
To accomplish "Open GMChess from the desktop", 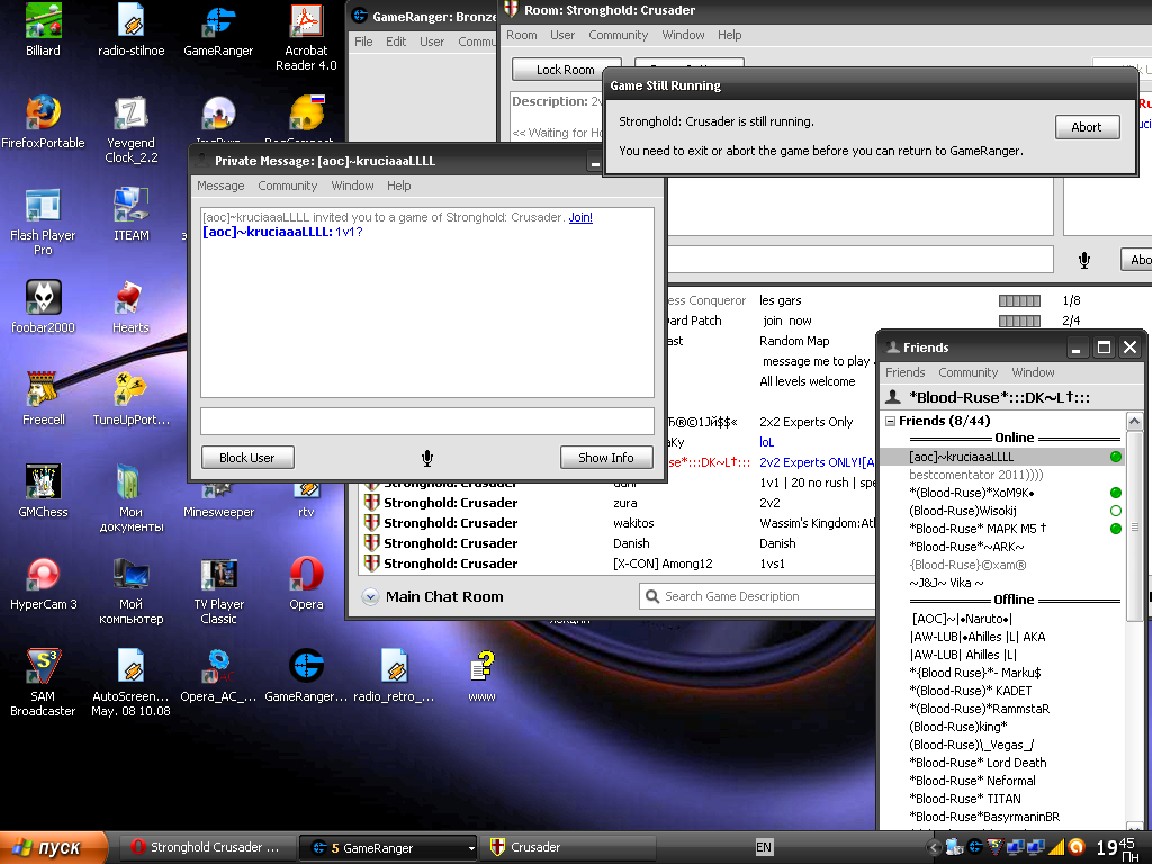I will (x=43, y=483).
